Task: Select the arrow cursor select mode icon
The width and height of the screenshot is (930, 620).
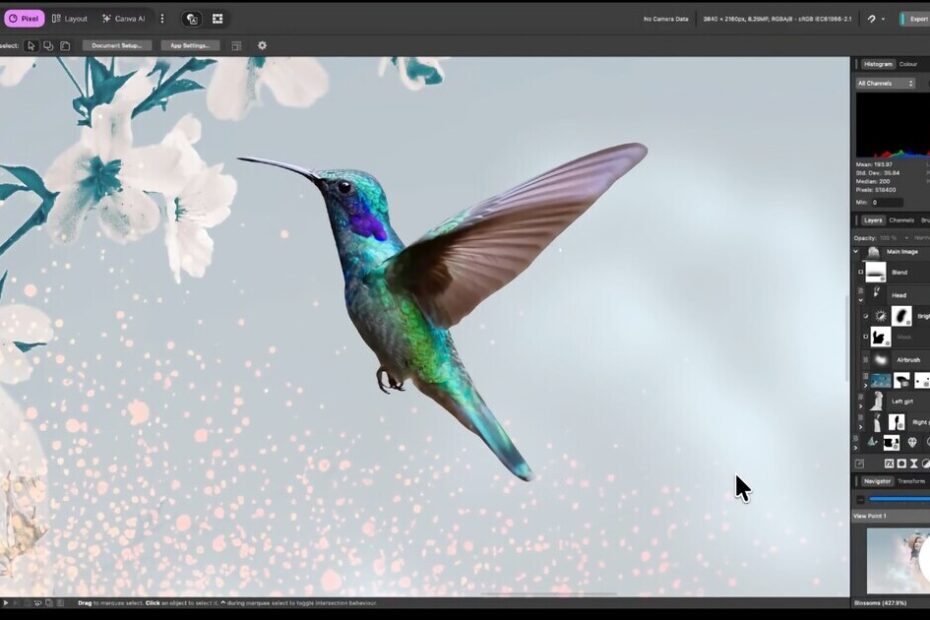Action: 31,45
